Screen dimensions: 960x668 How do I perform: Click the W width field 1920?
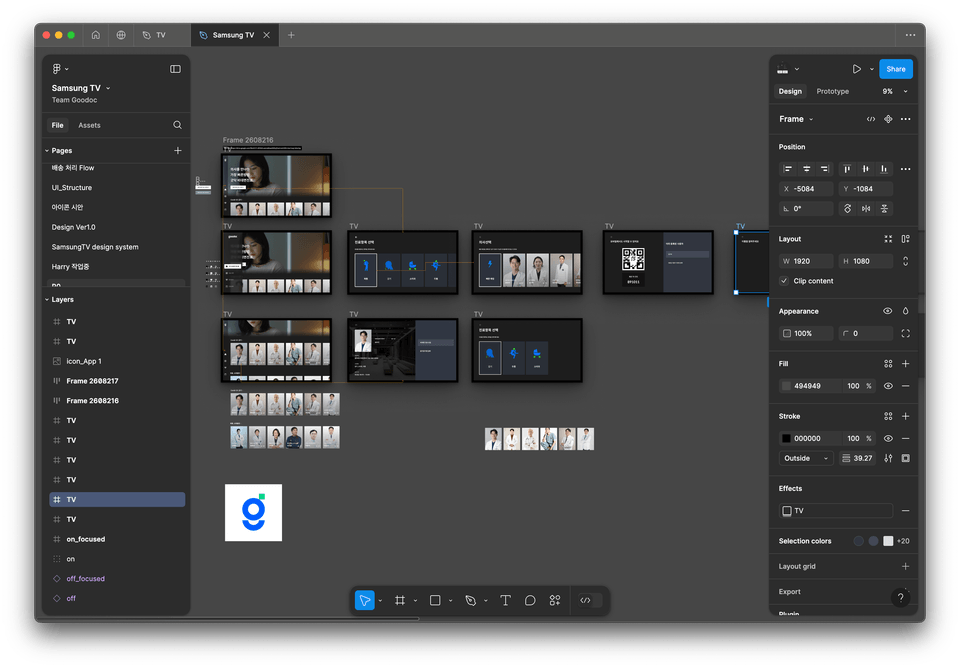tap(806, 261)
